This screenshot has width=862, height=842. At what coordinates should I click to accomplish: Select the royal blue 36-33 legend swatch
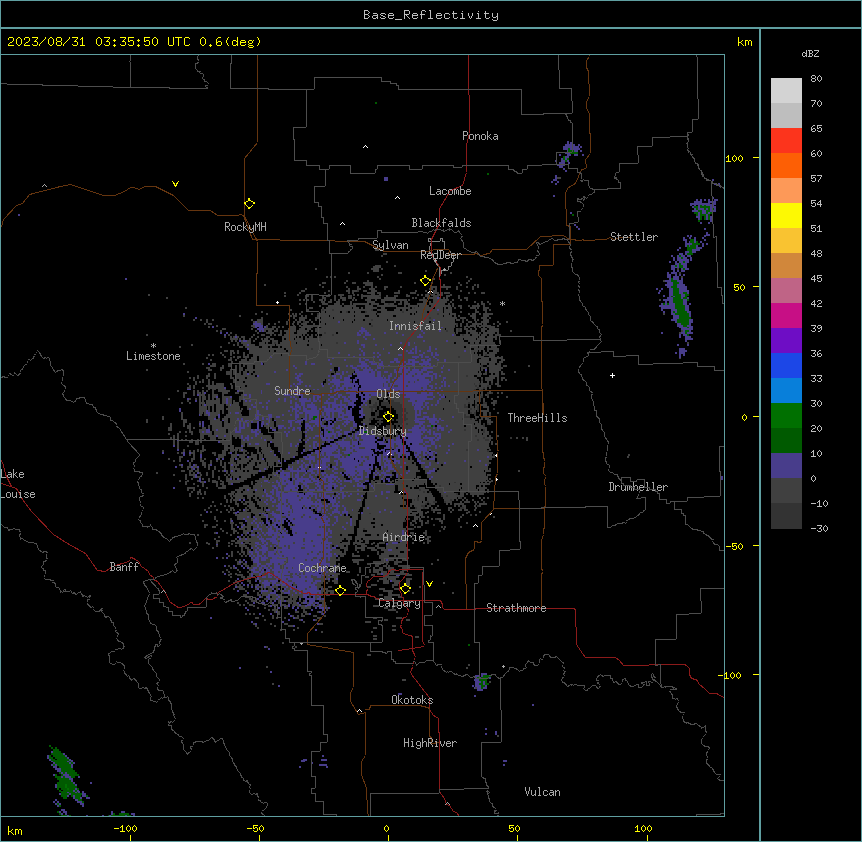[x=786, y=365]
